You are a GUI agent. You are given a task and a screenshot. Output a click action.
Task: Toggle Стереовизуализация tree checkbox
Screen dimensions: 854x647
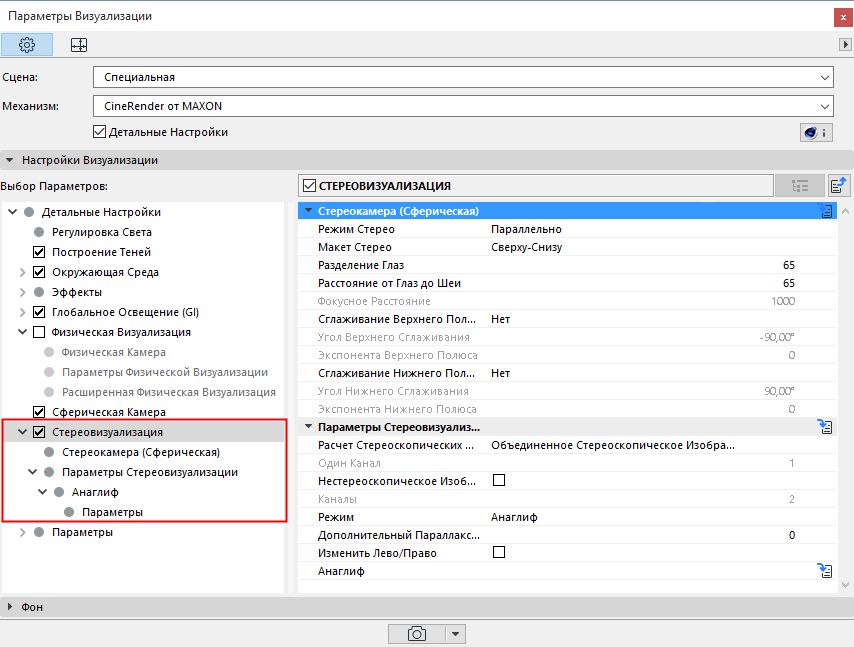click(39, 432)
